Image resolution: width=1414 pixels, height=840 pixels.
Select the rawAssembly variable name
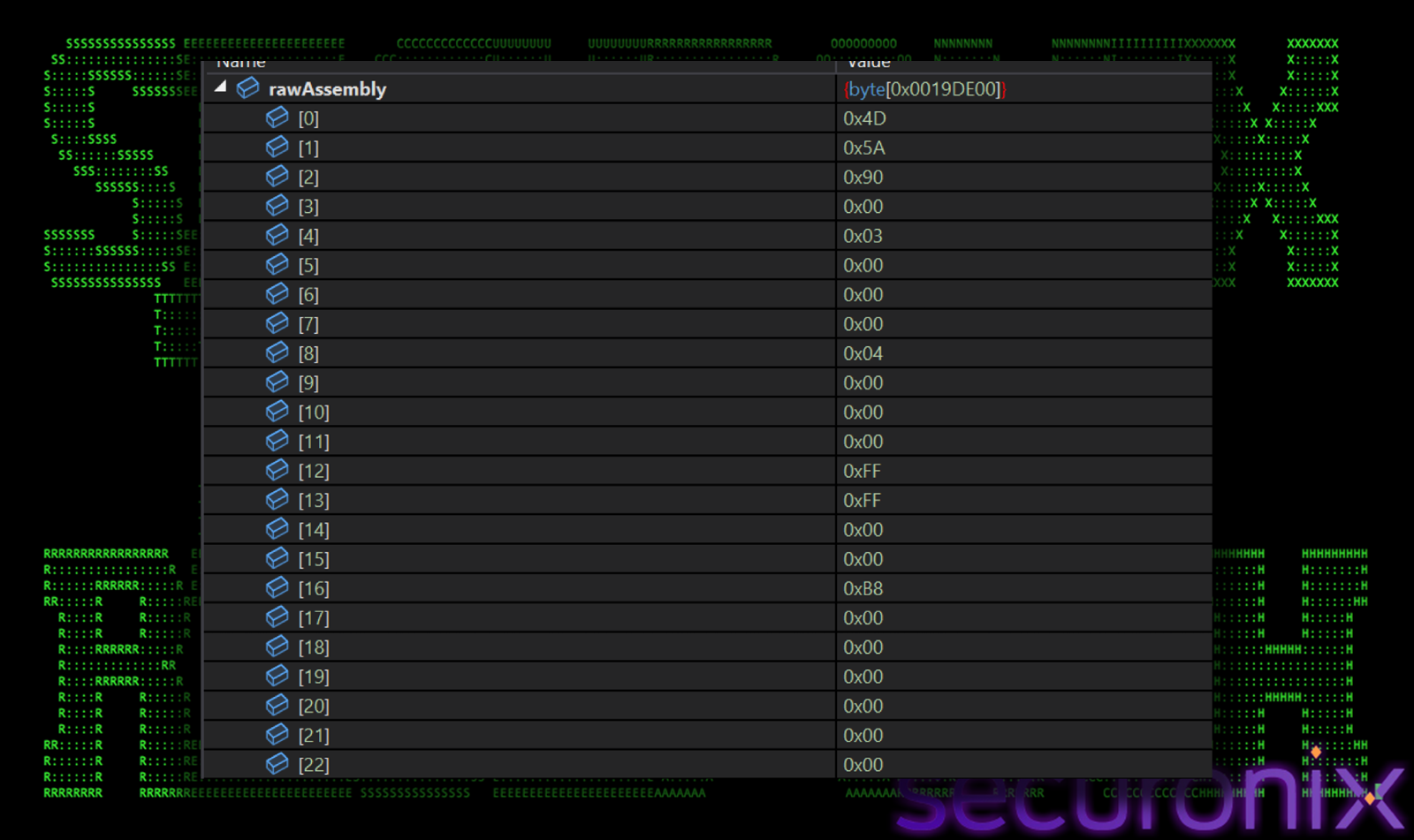[327, 89]
